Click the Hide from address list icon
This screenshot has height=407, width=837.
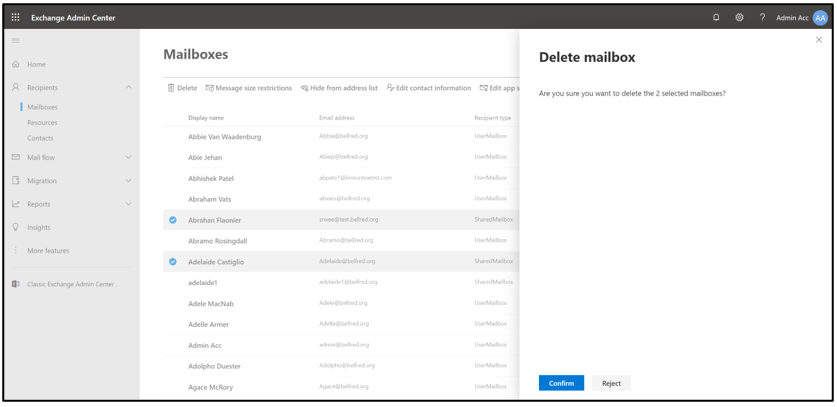click(304, 88)
